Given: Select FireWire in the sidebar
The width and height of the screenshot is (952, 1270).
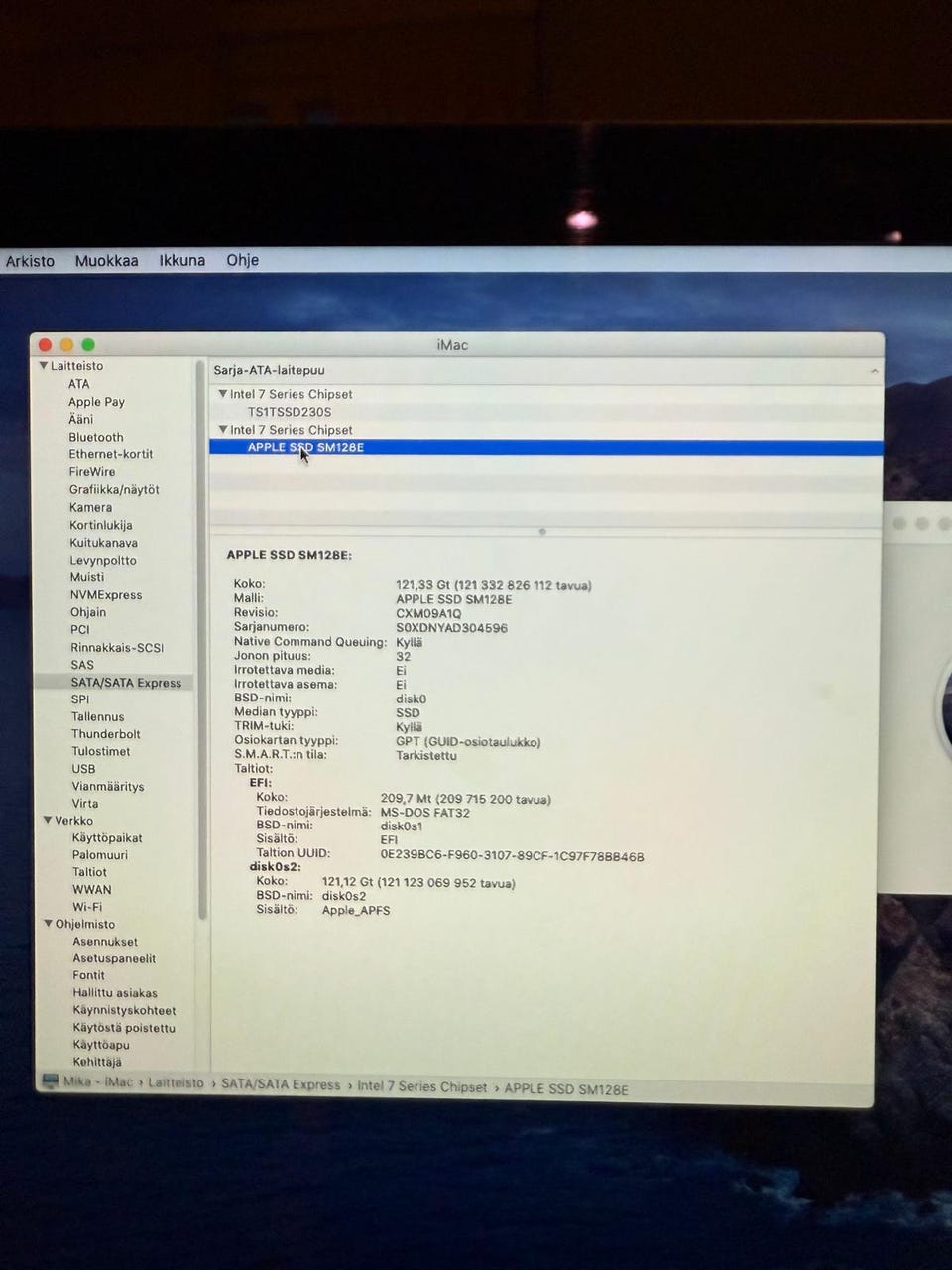Looking at the screenshot, I should click(x=92, y=472).
